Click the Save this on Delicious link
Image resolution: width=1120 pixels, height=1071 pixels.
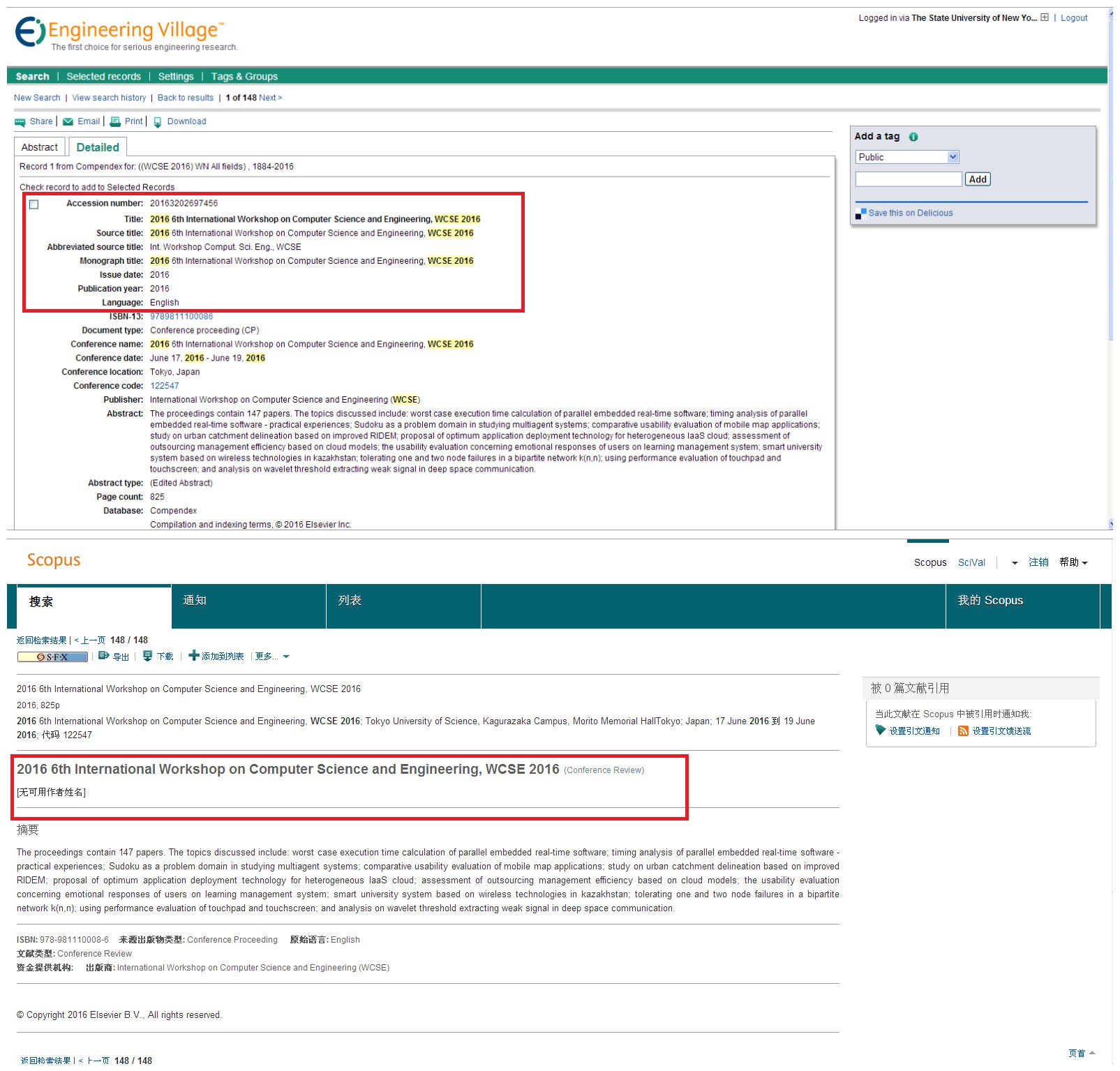pos(911,214)
